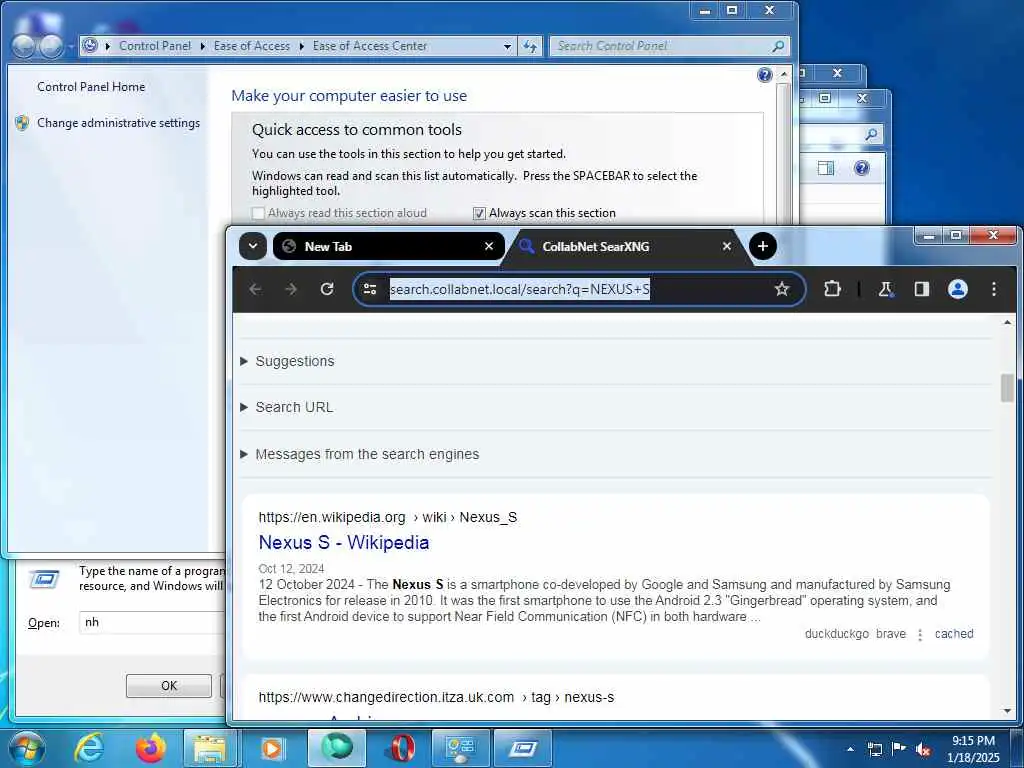Open the Nexus S - Wikipedia result
The height and width of the screenshot is (768, 1024).
[344, 542]
